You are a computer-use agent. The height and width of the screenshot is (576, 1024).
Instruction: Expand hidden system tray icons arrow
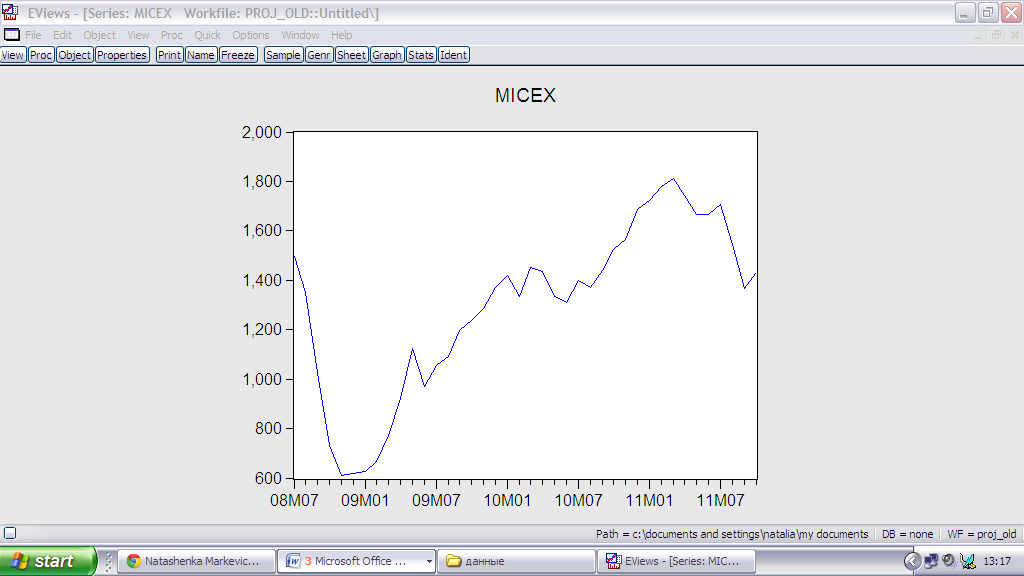pyautogui.click(x=912, y=561)
